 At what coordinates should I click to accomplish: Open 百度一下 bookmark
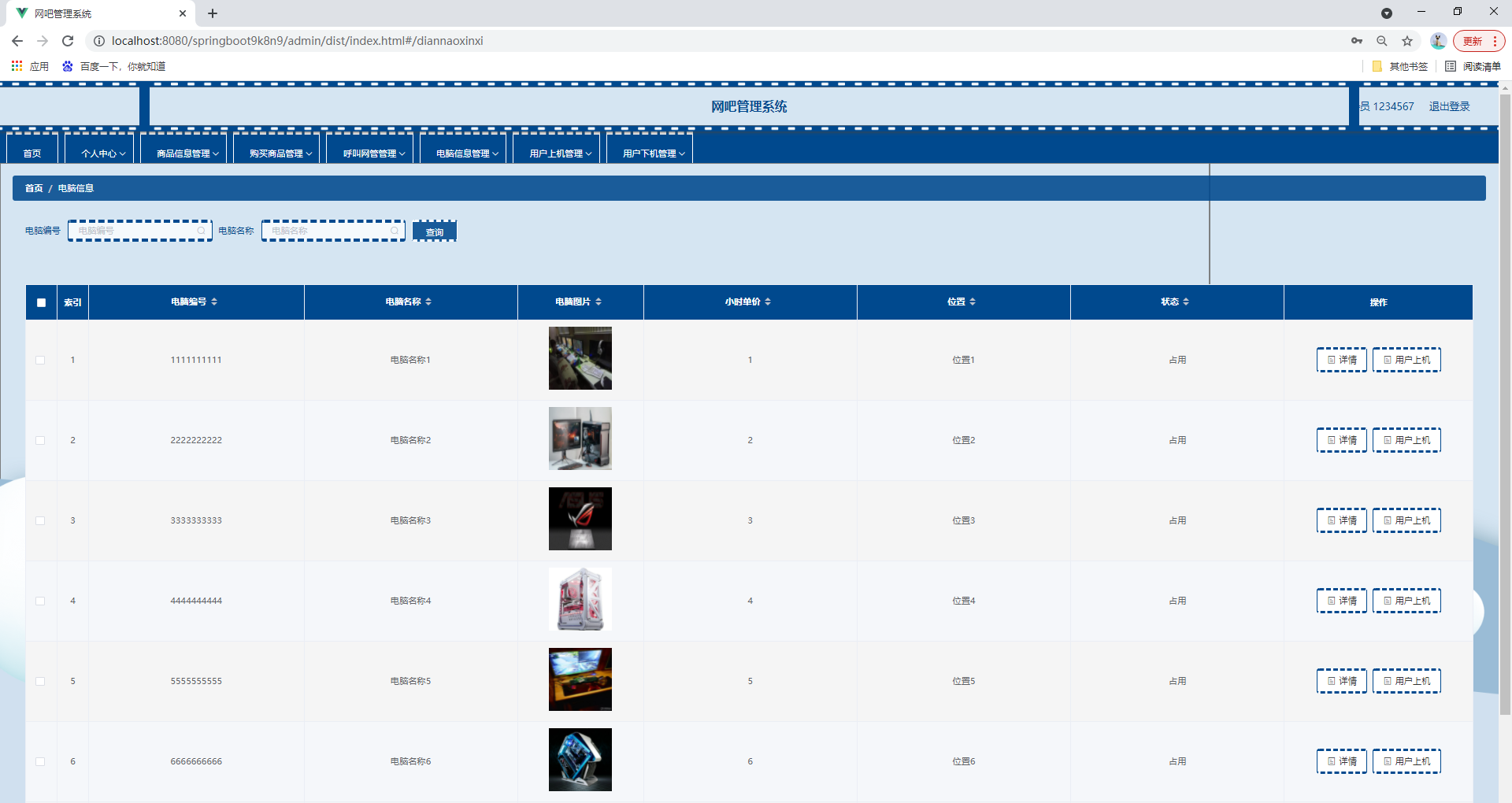114,66
